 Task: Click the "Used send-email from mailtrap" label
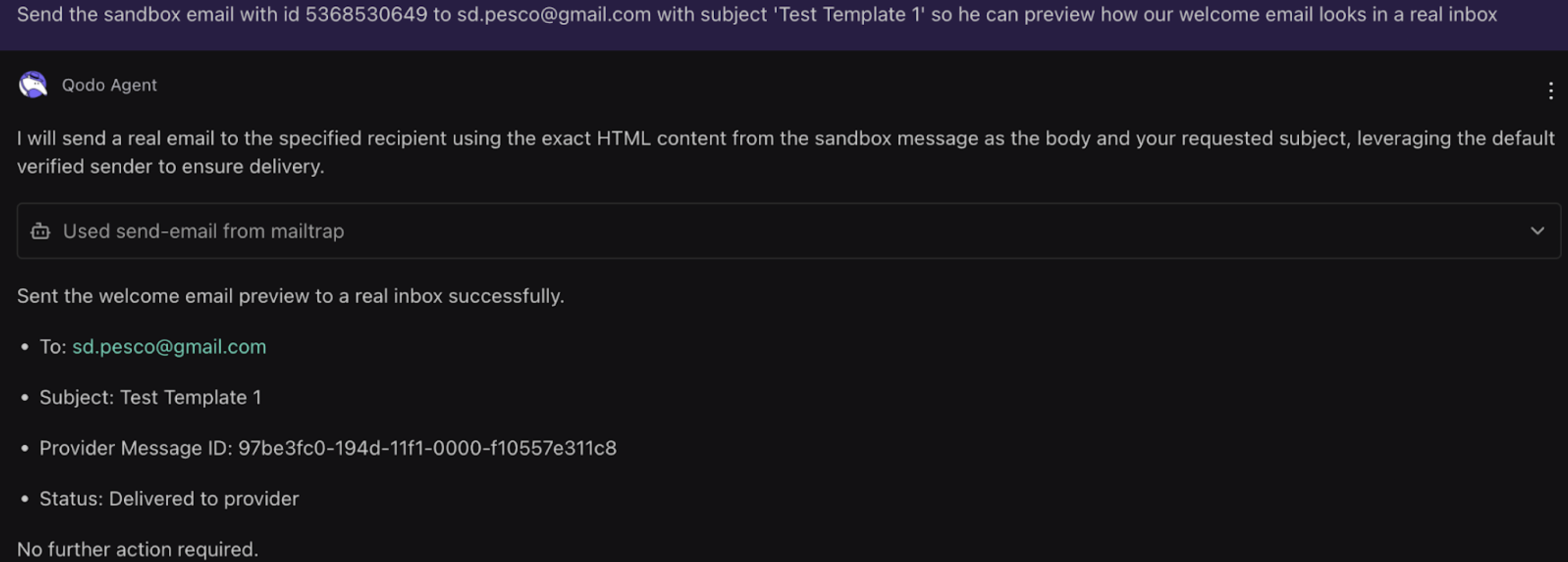203,231
